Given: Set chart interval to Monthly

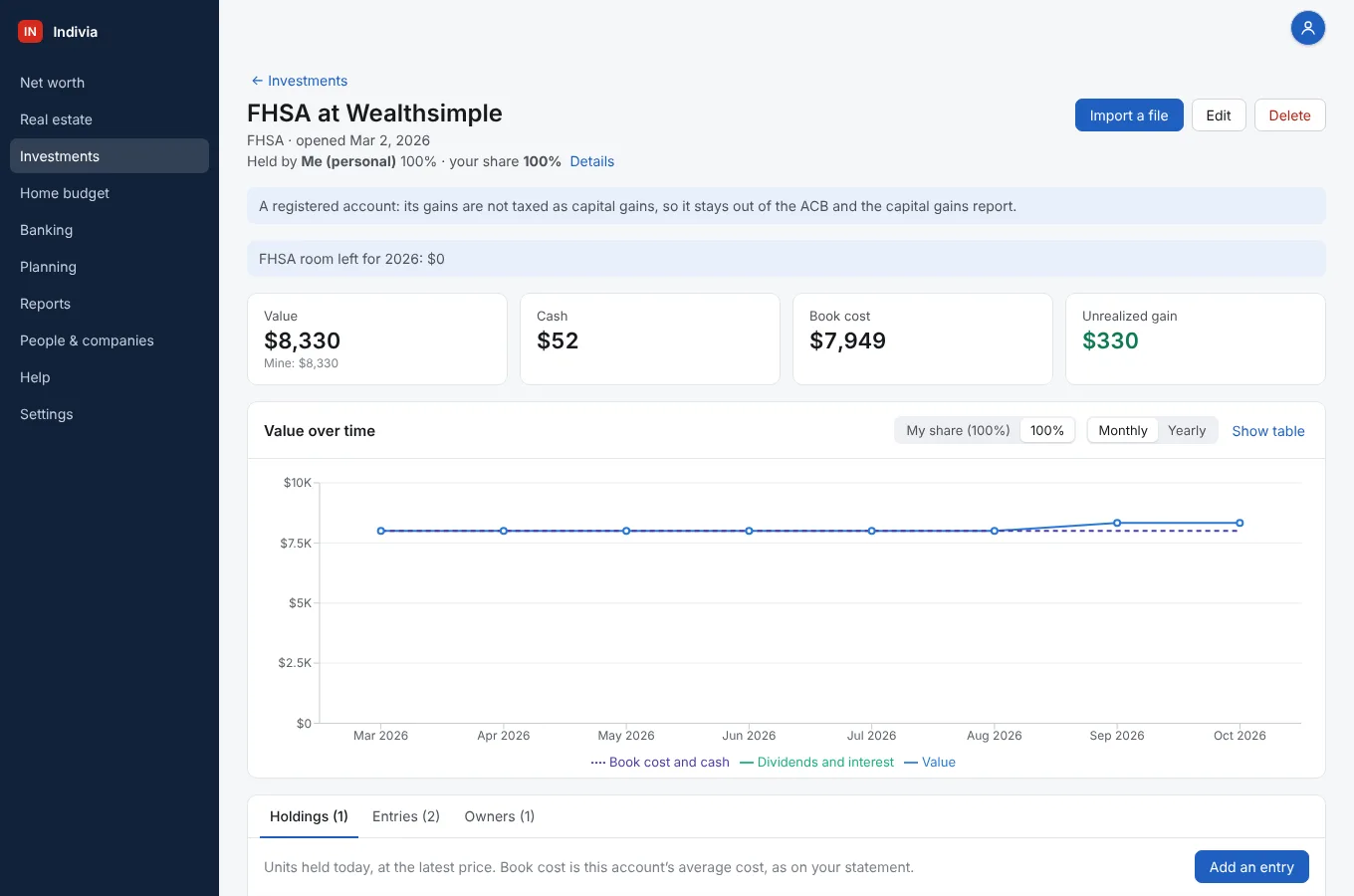Looking at the screenshot, I should click(1123, 430).
